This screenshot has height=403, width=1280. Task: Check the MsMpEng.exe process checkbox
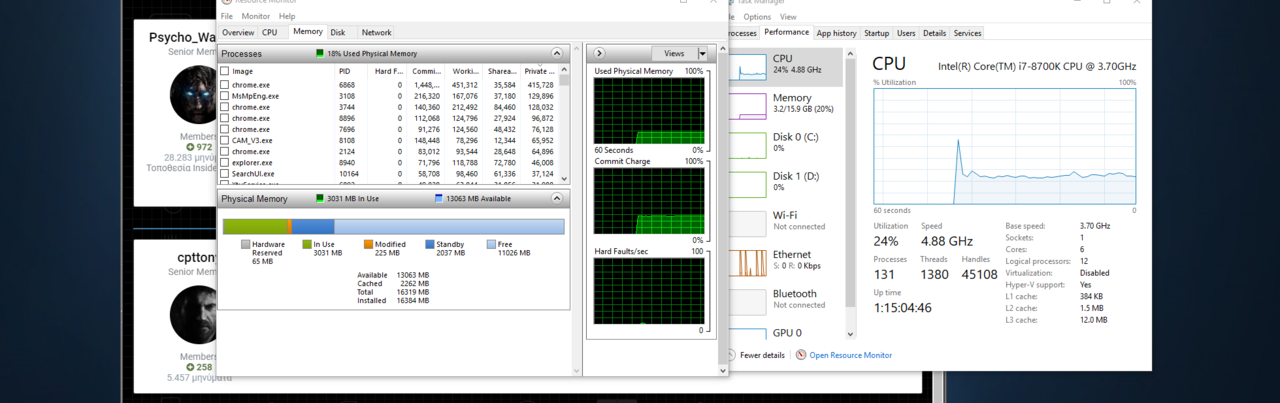coord(225,96)
